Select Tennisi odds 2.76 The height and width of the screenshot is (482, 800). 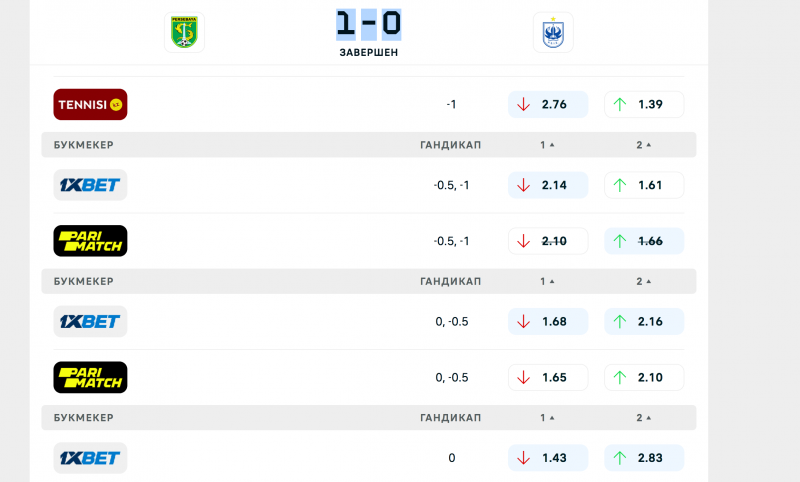(x=547, y=104)
